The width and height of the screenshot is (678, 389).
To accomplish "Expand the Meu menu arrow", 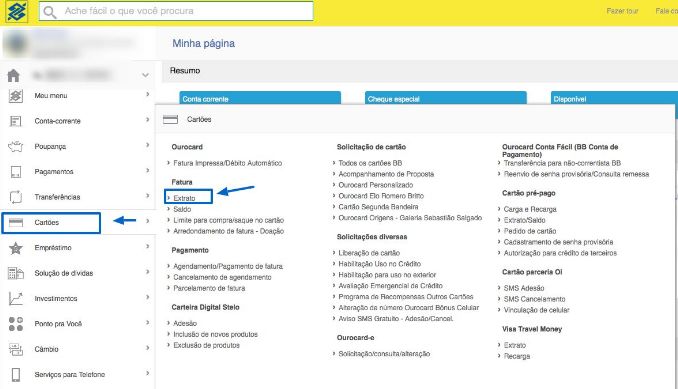I will click(x=147, y=94).
